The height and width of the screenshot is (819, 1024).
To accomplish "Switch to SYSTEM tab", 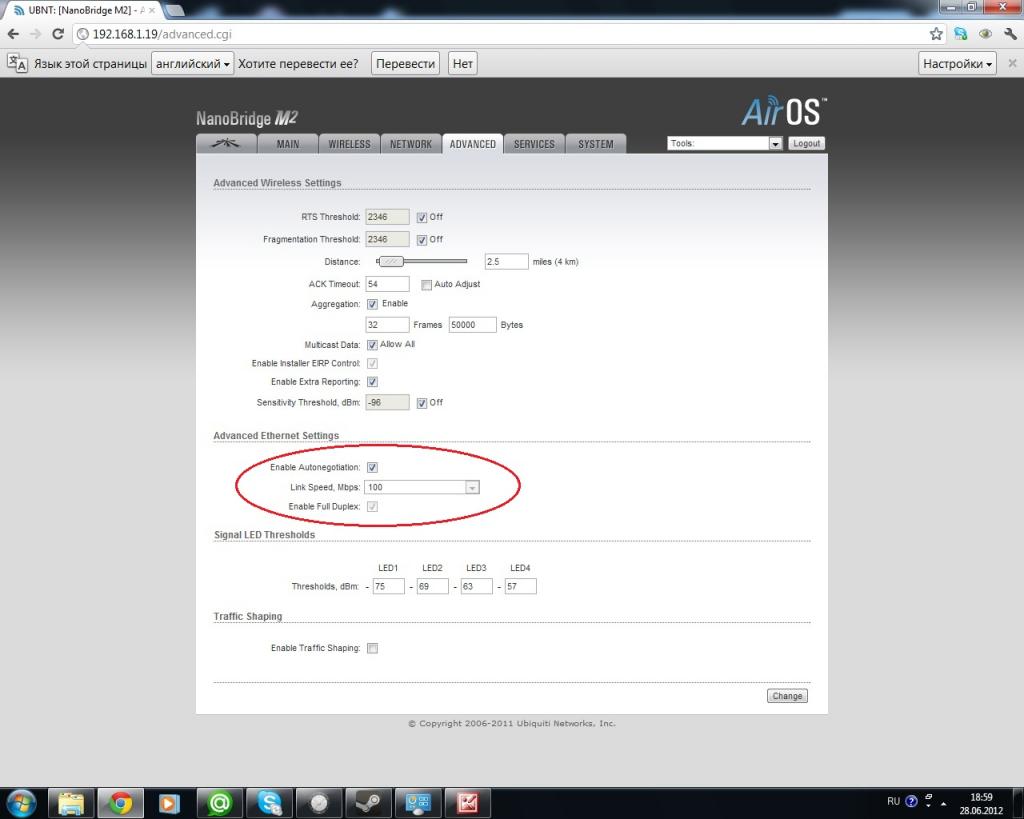I will coord(596,144).
